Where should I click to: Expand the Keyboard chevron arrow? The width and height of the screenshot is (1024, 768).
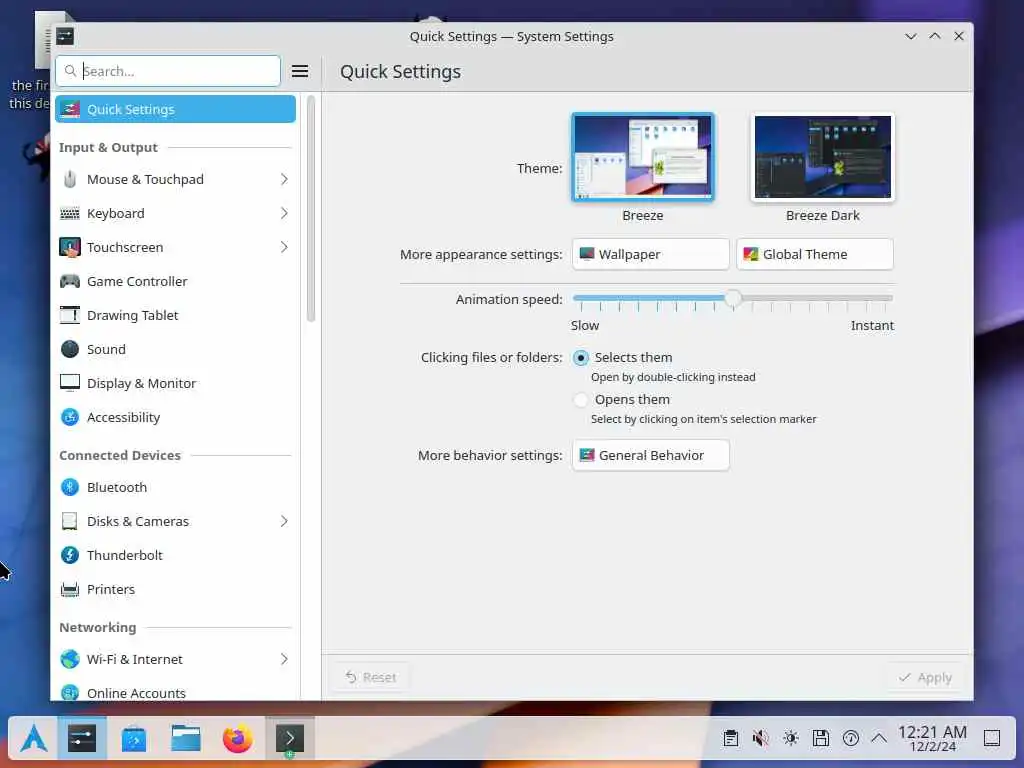click(x=284, y=214)
